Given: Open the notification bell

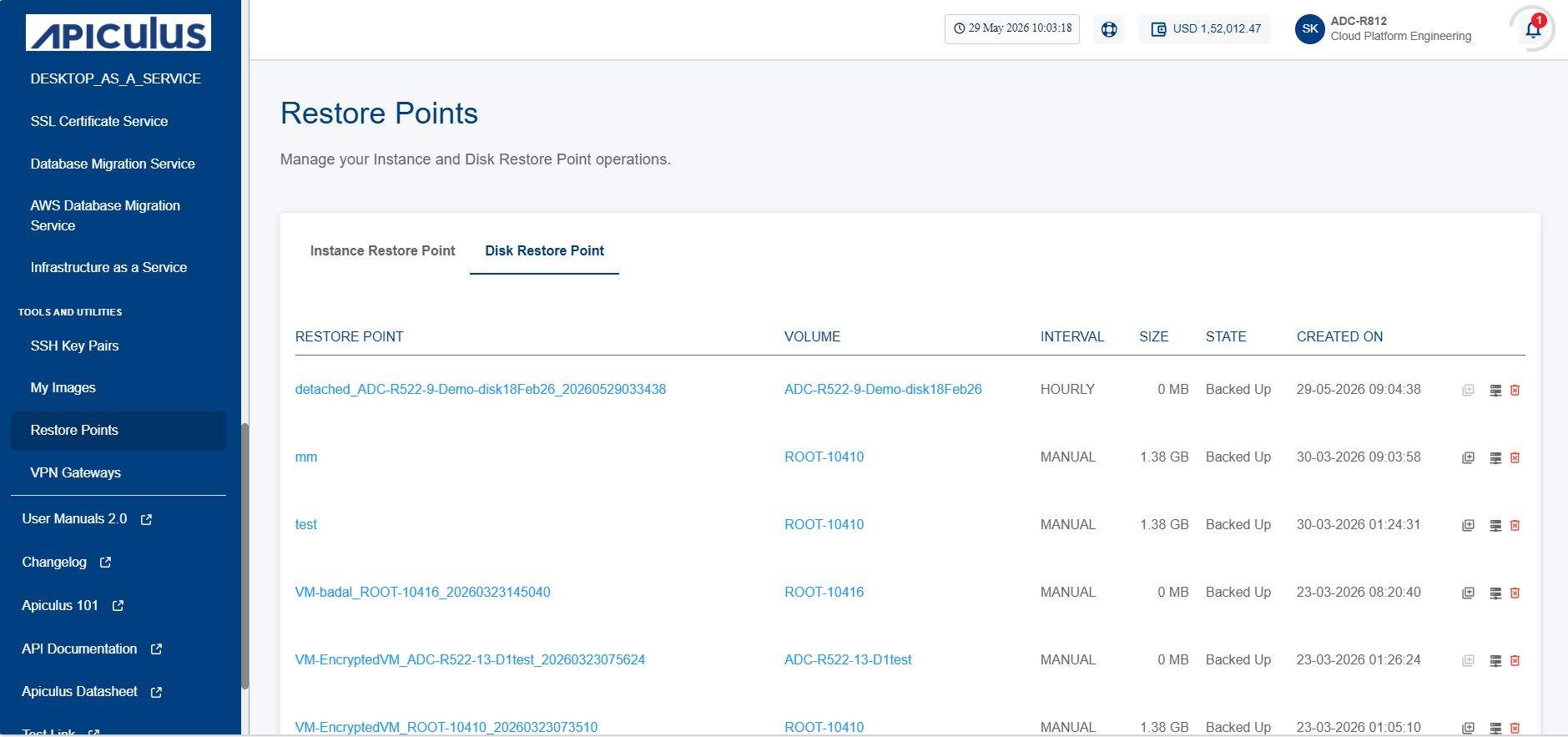Looking at the screenshot, I should pyautogui.click(x=1532, y=29).
